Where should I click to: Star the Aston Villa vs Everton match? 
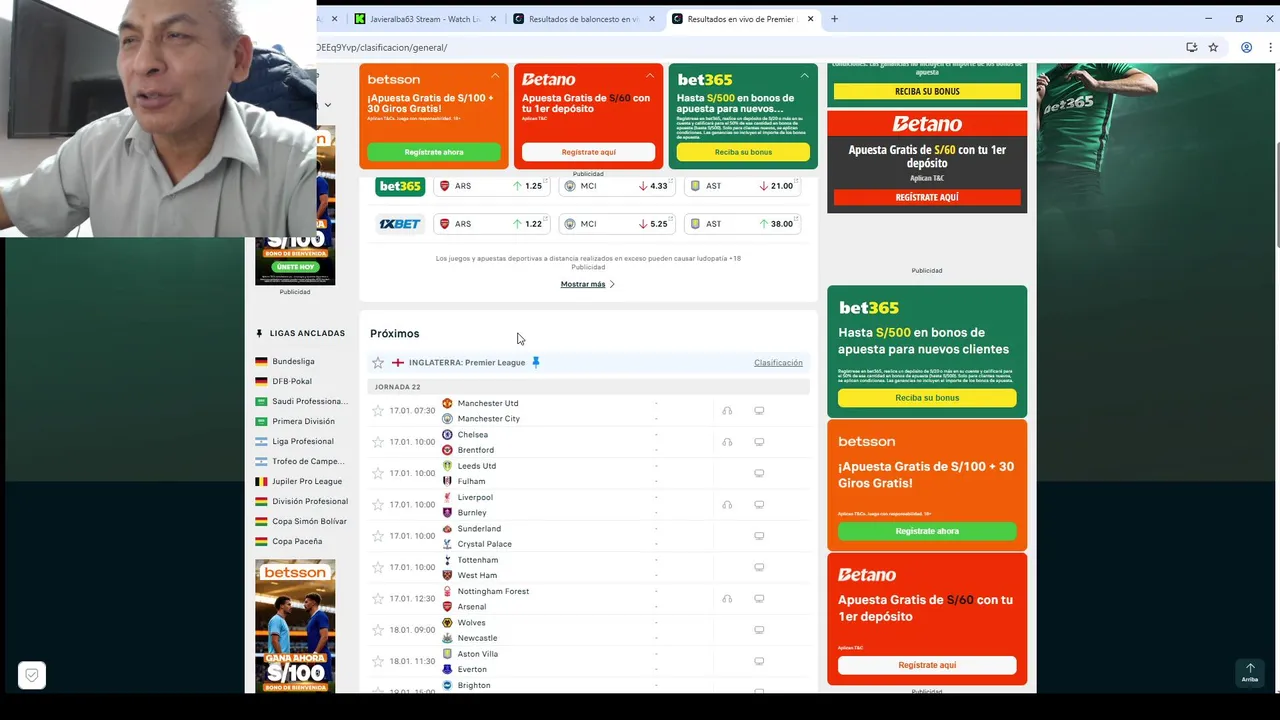click(378, 661)
